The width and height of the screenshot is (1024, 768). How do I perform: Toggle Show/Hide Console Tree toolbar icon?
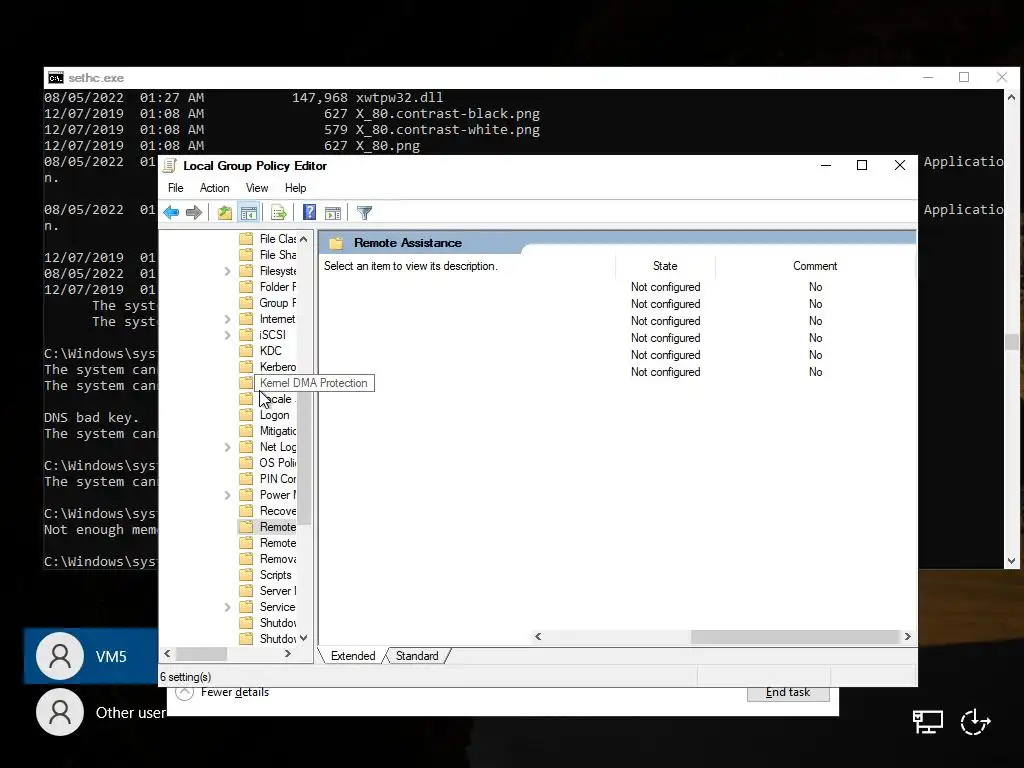pyautogui.click(x=249, y=212)
